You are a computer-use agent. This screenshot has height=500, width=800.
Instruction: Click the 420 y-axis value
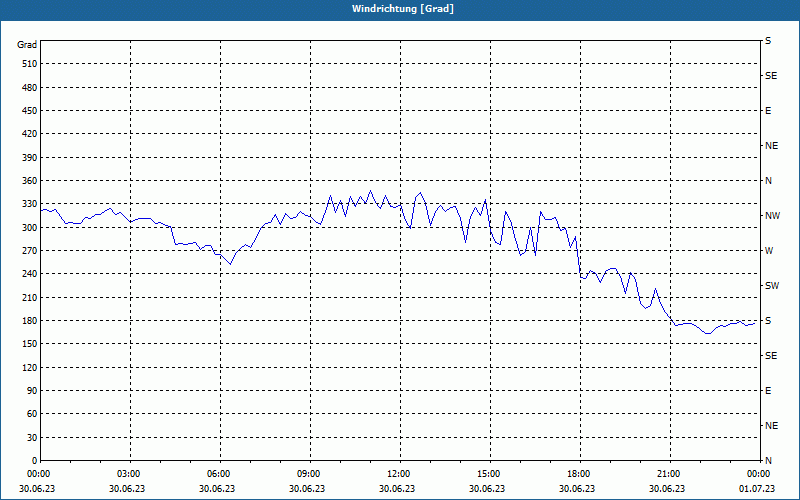click(x=30, y=134)
